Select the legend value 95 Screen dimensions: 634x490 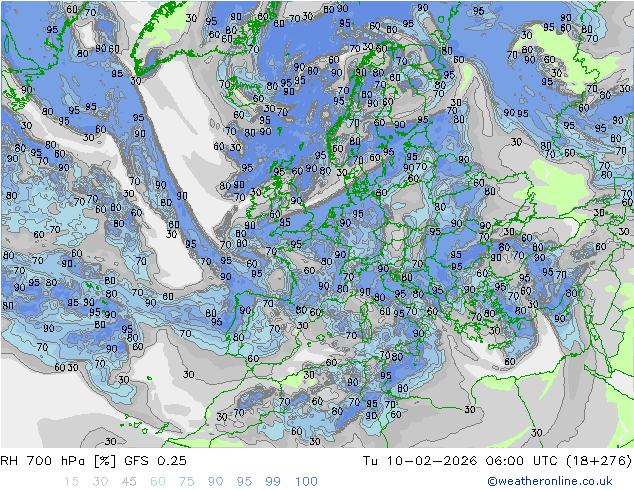[x=244, y=482]
